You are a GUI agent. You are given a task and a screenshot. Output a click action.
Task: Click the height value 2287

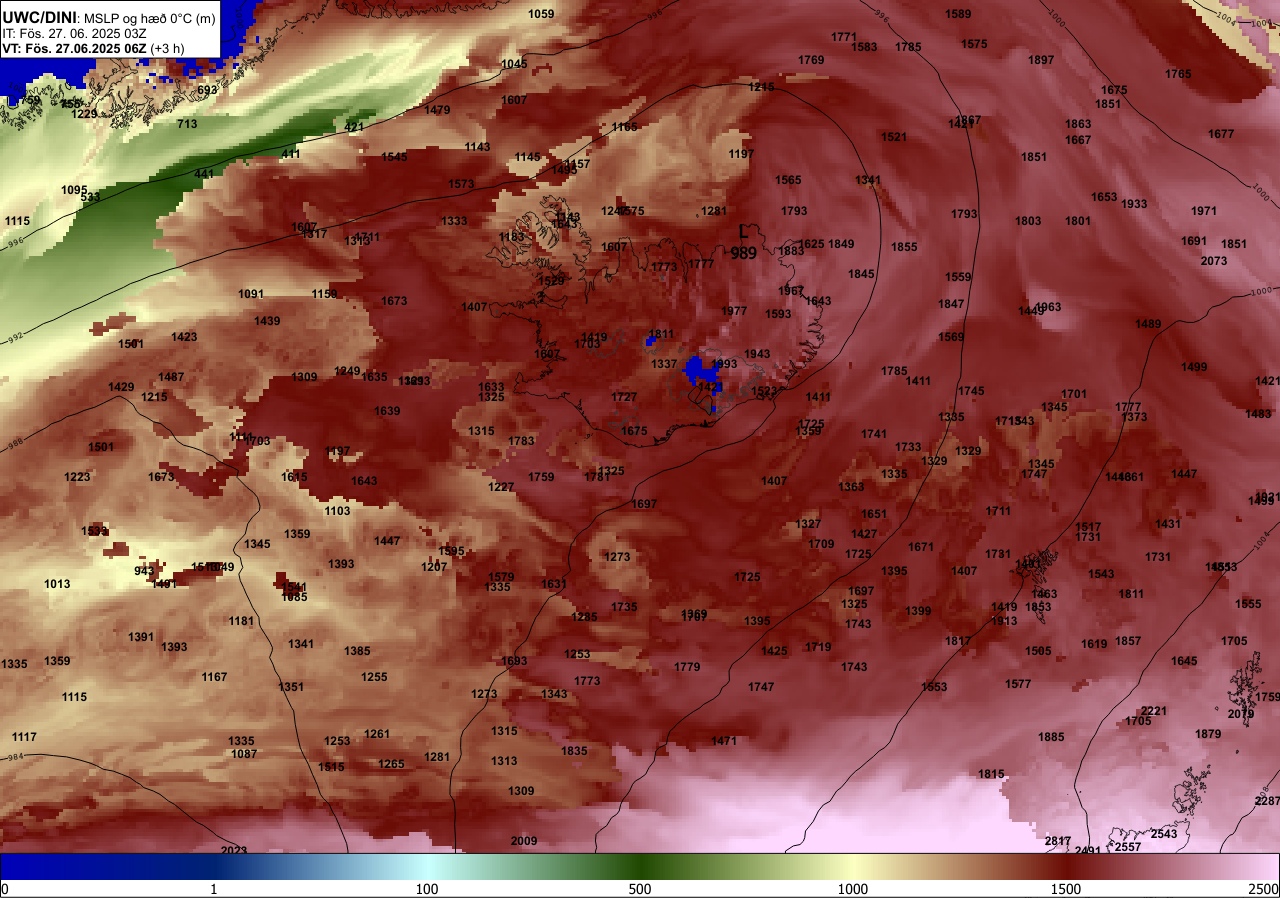1267,801
